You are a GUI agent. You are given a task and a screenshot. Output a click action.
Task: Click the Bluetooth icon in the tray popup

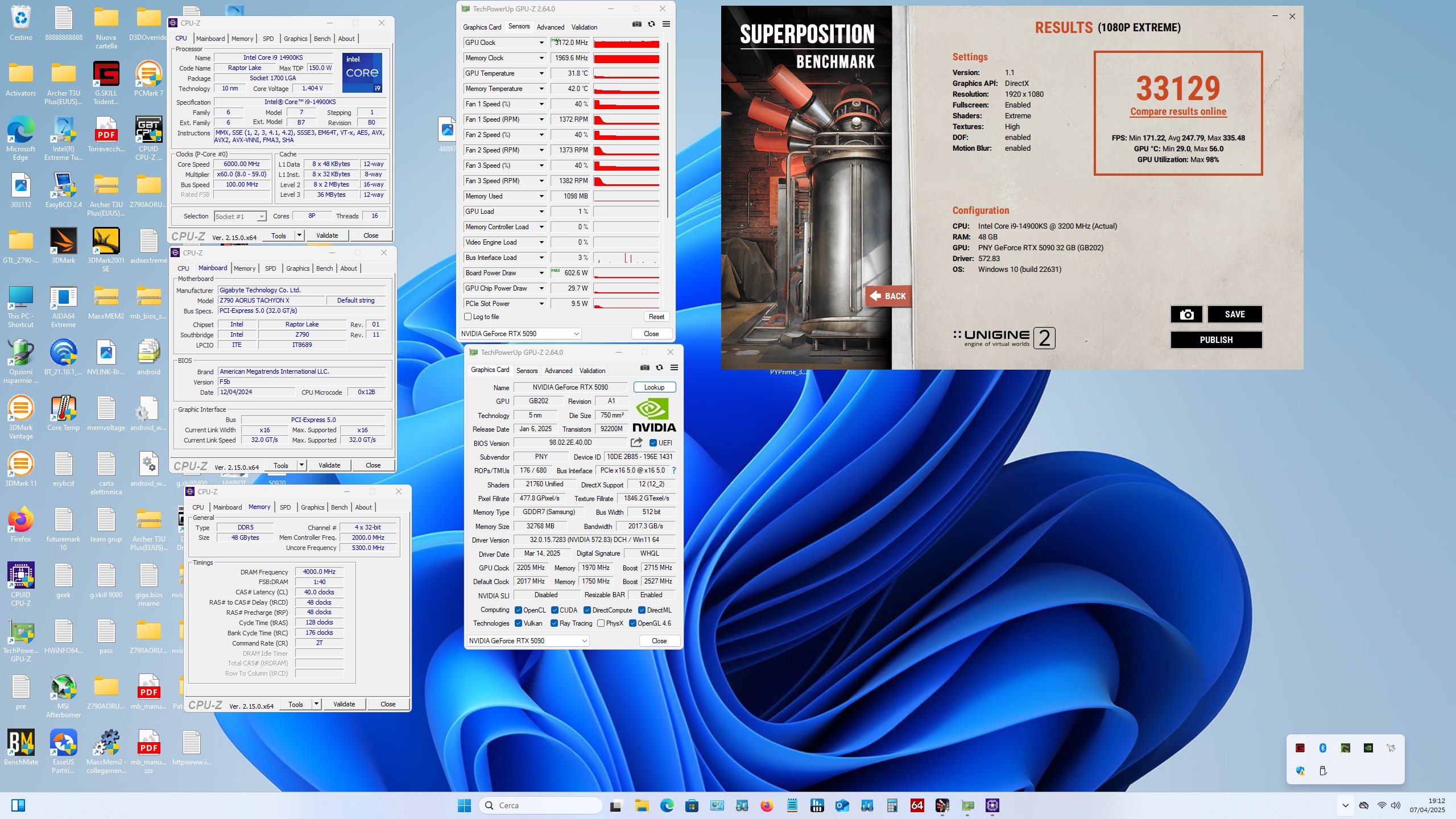[1323, 748]
